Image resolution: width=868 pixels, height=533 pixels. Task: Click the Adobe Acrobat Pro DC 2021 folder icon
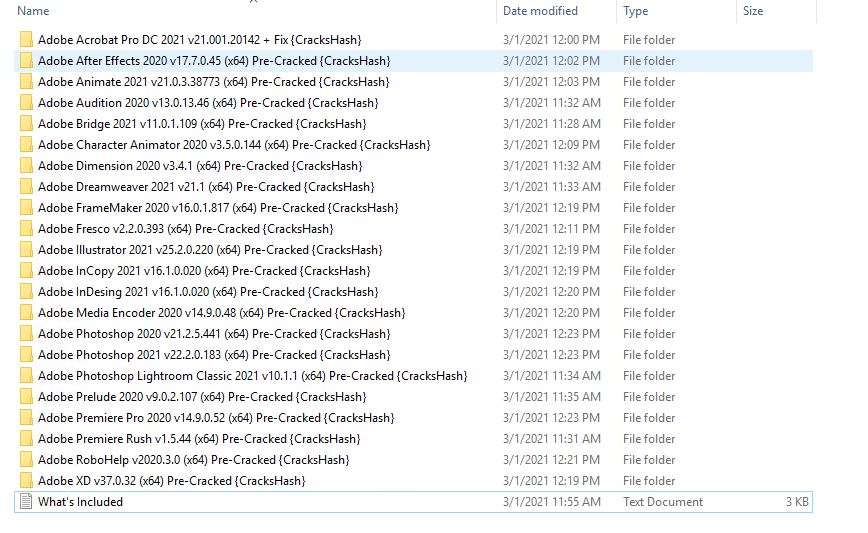(26, 40)
